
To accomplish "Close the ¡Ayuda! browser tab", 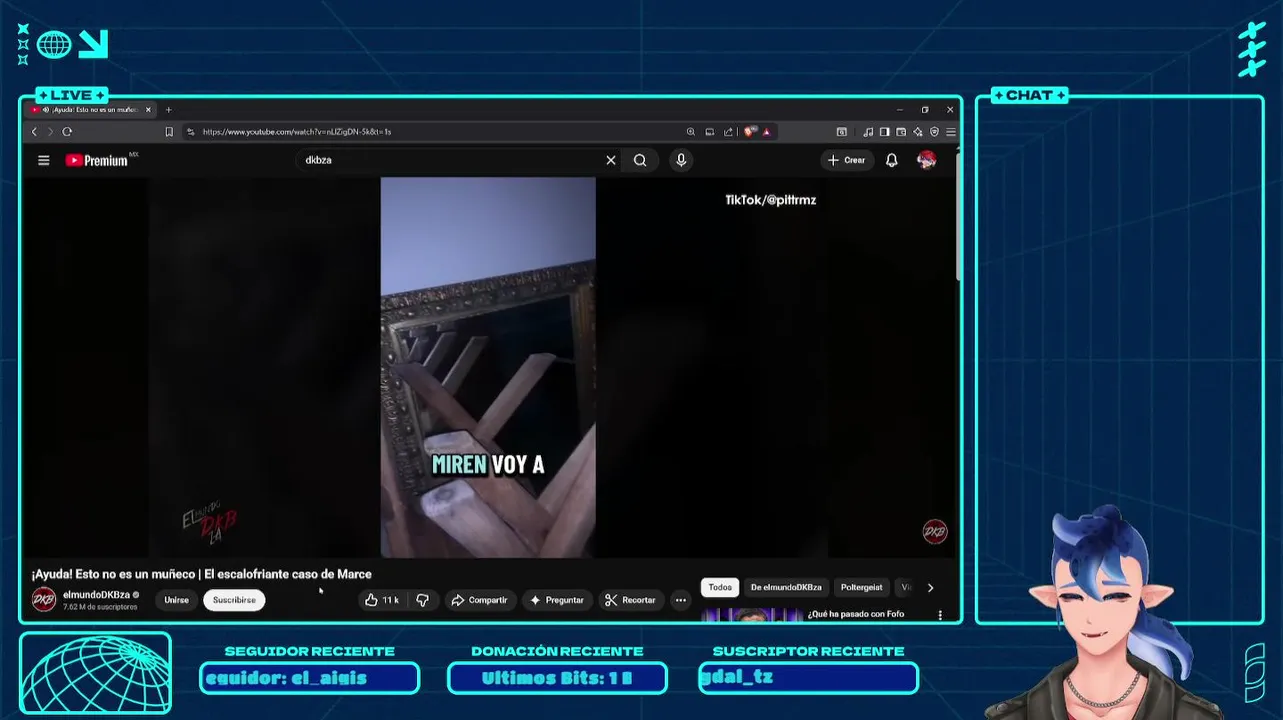I will 148,110.
